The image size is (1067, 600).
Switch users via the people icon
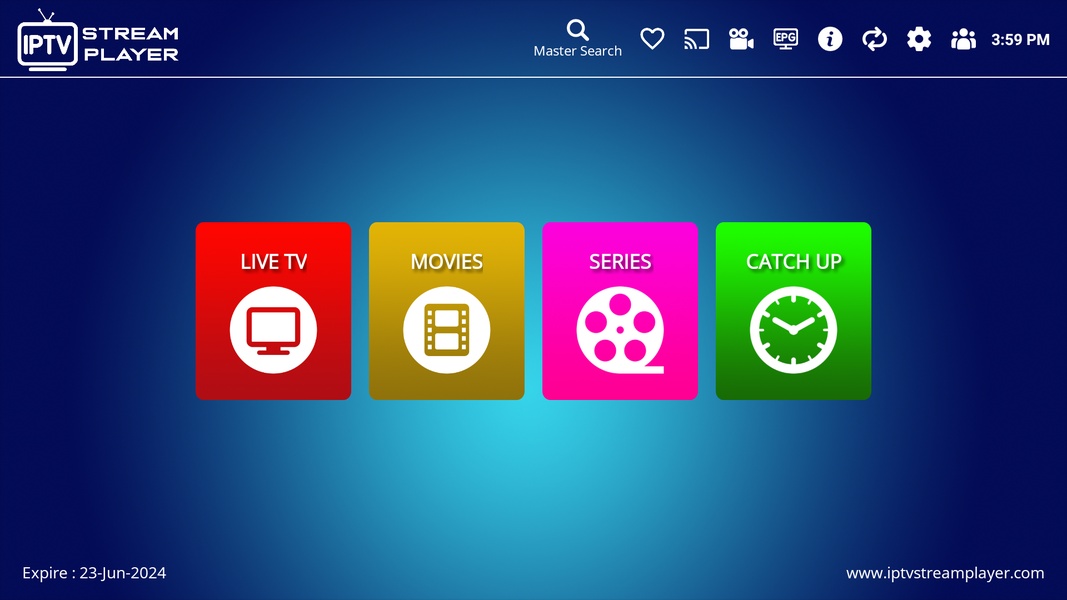click(x=963, y=39)
